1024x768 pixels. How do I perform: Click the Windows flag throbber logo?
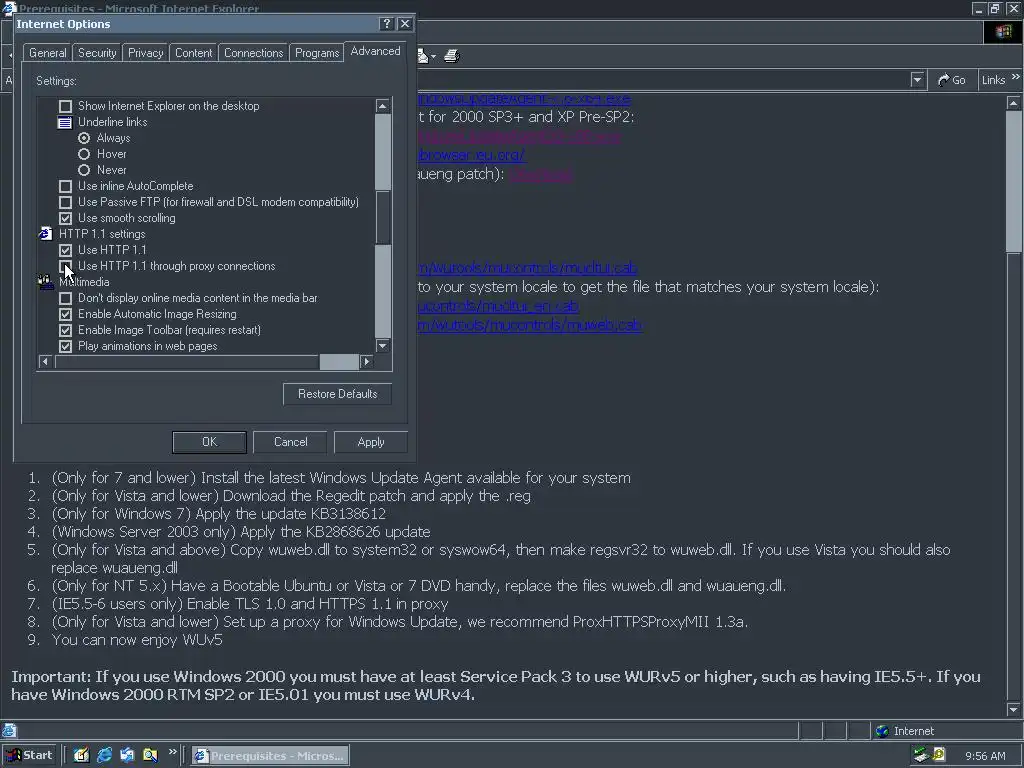[1003, 32]
